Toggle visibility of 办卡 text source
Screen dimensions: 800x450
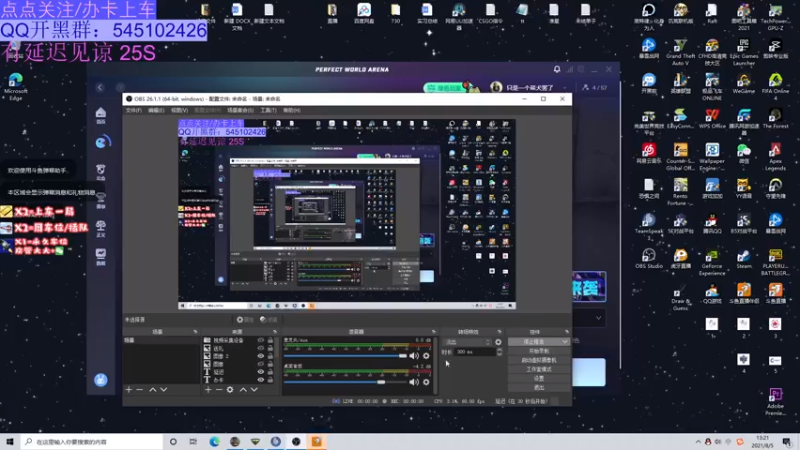click(261, 380)
